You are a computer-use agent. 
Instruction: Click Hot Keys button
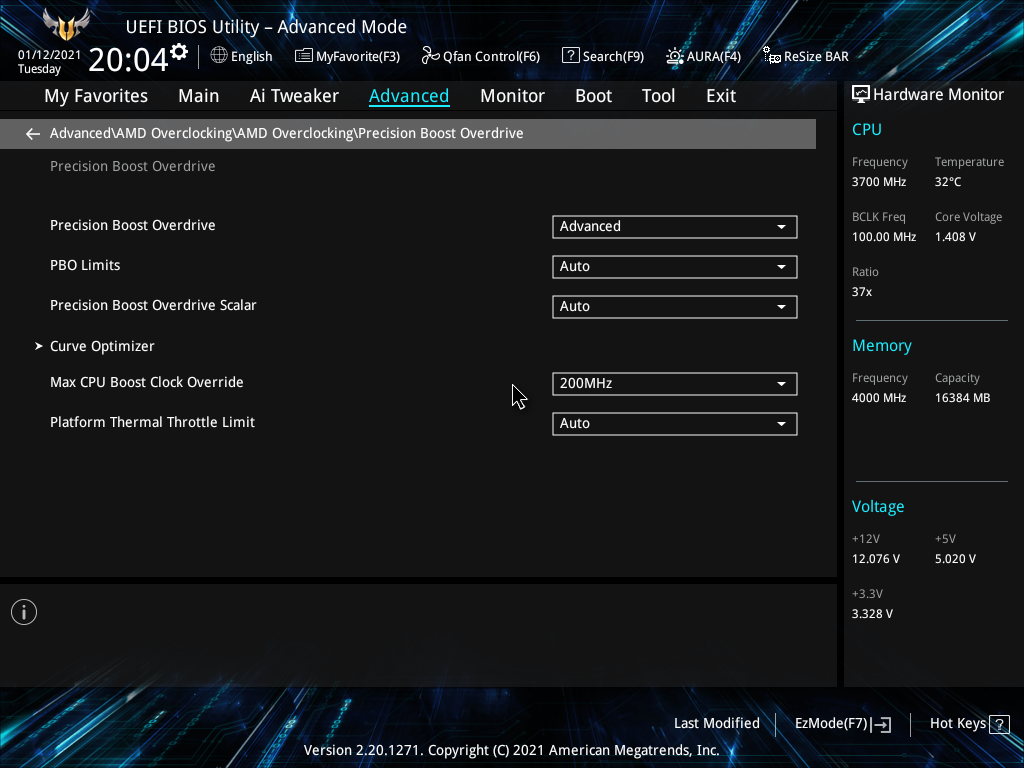(x=969, y=724)
